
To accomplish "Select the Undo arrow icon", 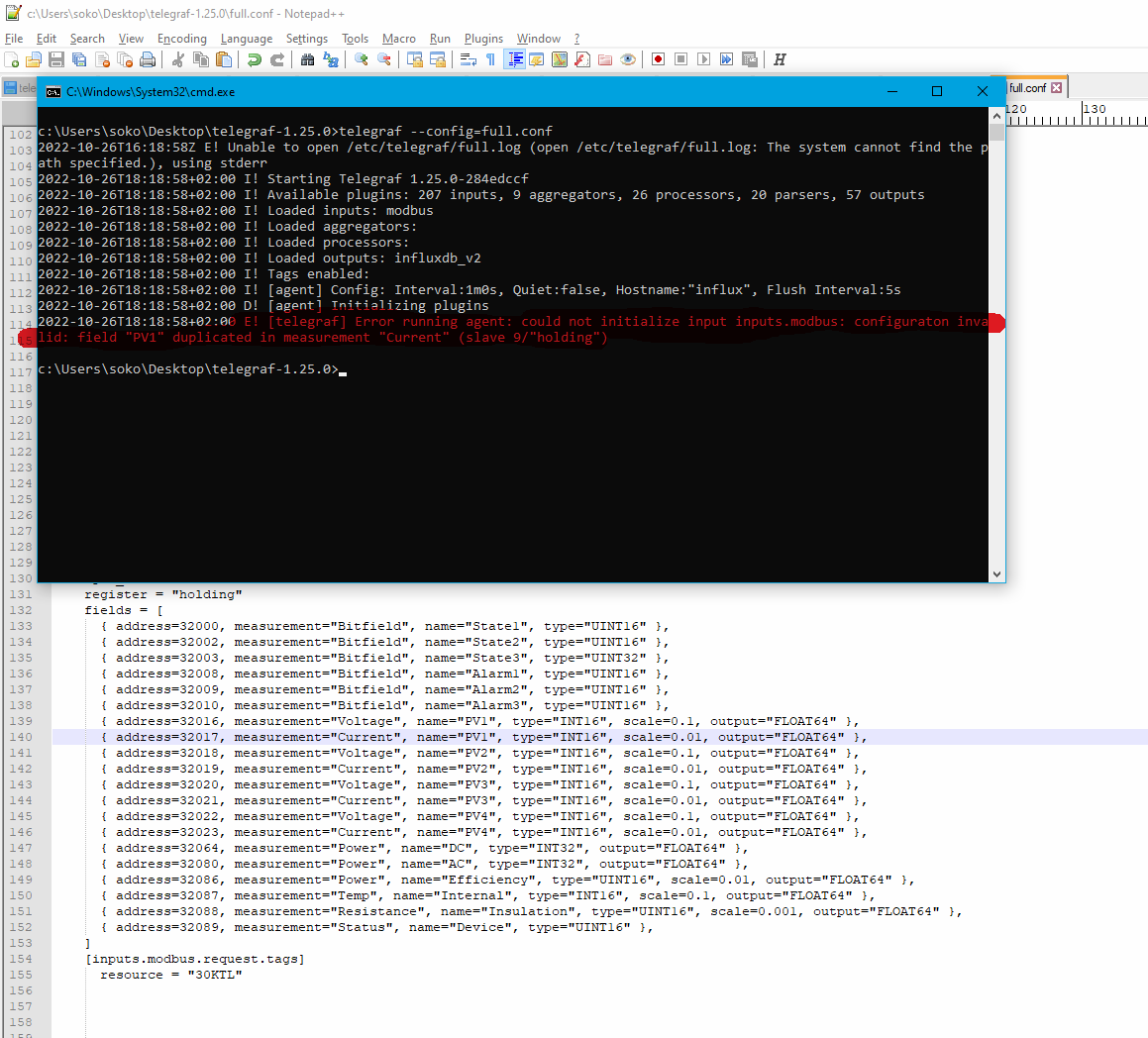I will point(255,59).
